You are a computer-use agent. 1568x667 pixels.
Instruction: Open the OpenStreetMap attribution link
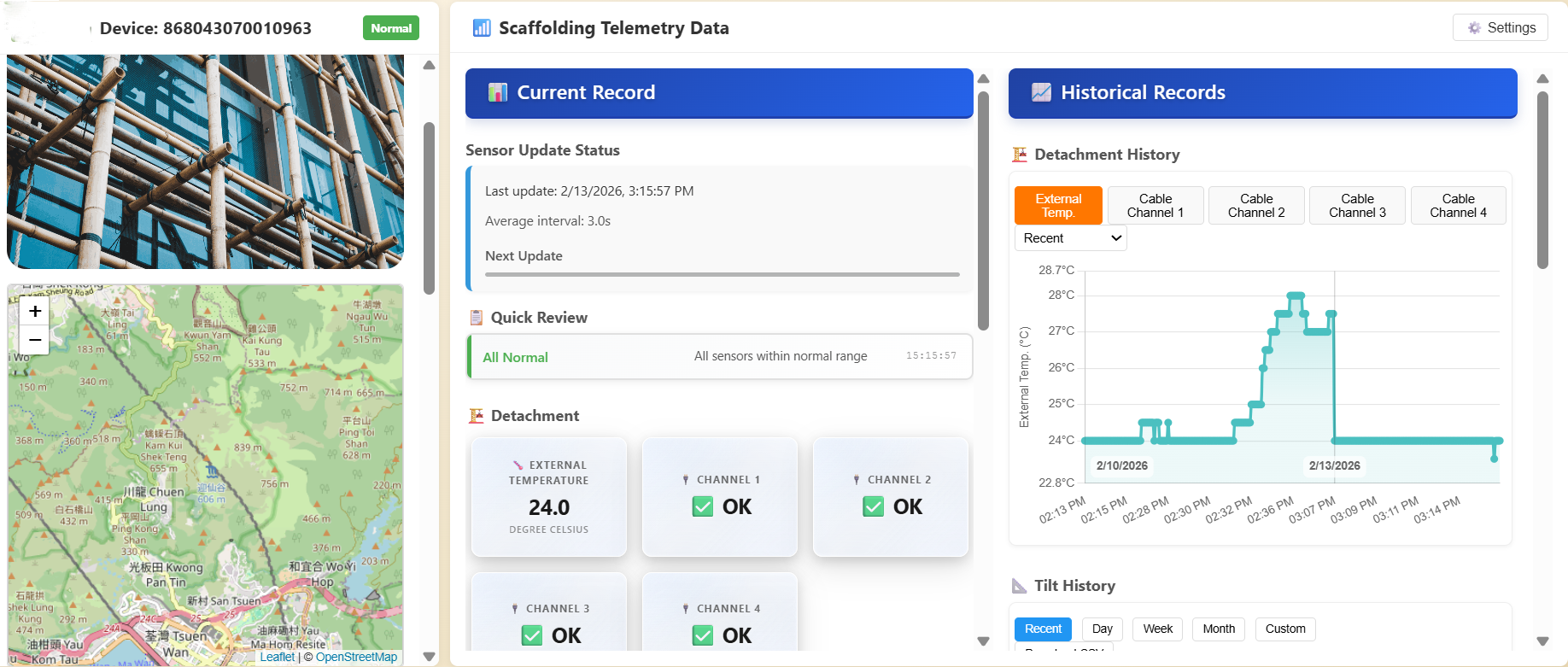click(x=356, y=657)
